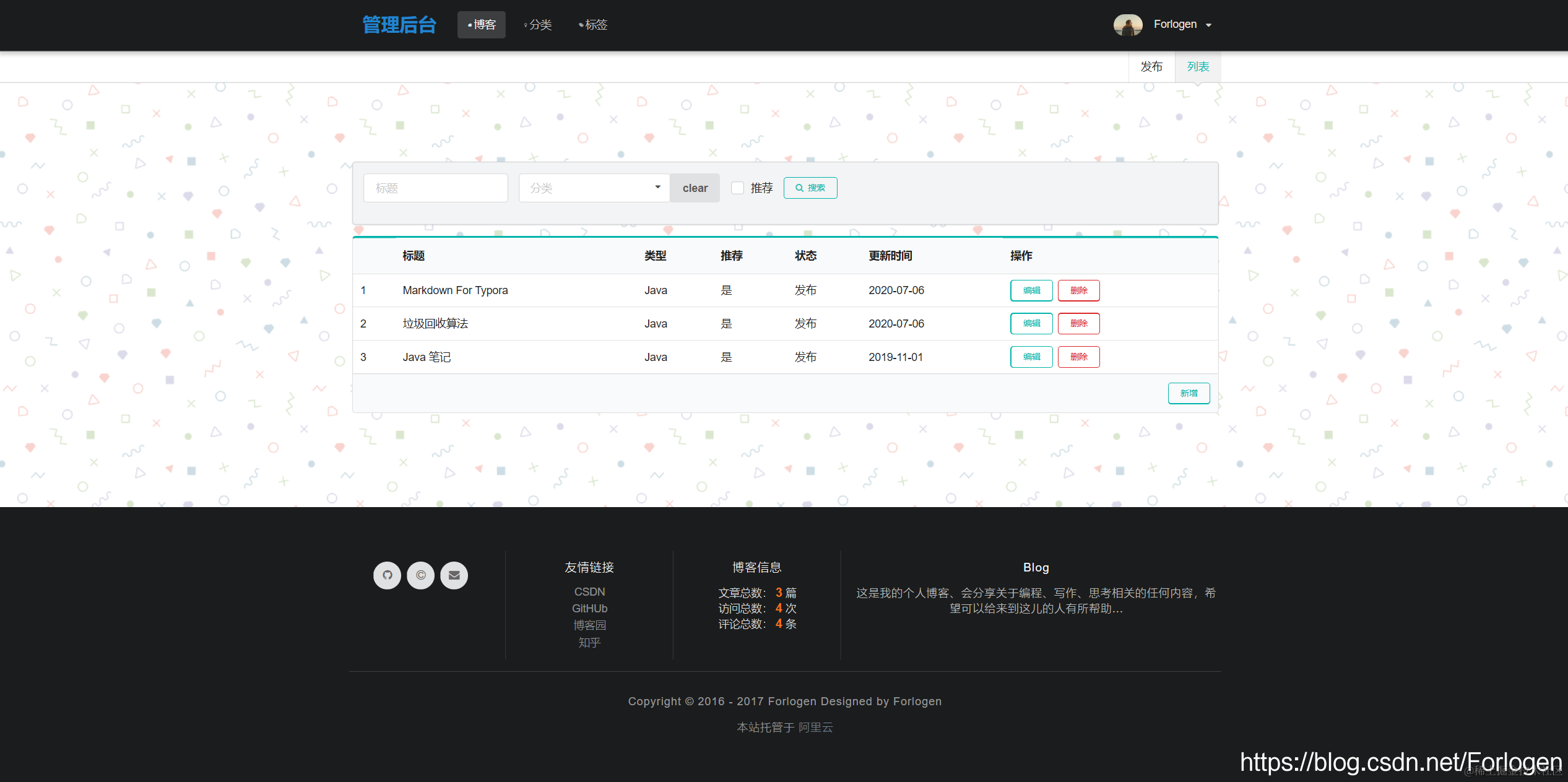Click the GitHub icon in the footer

(387, 575)
